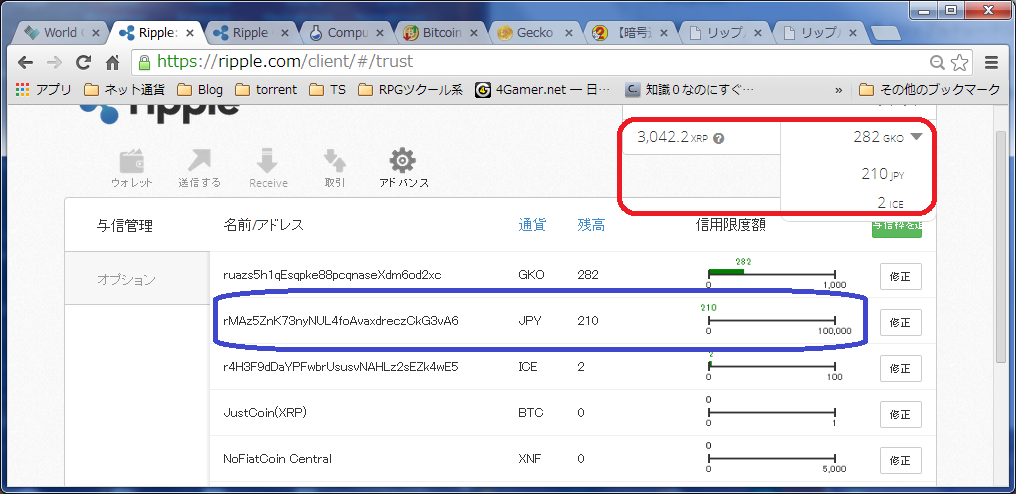Open the torrent bookmark folder
1016x494 pixels.
[266, 89]
